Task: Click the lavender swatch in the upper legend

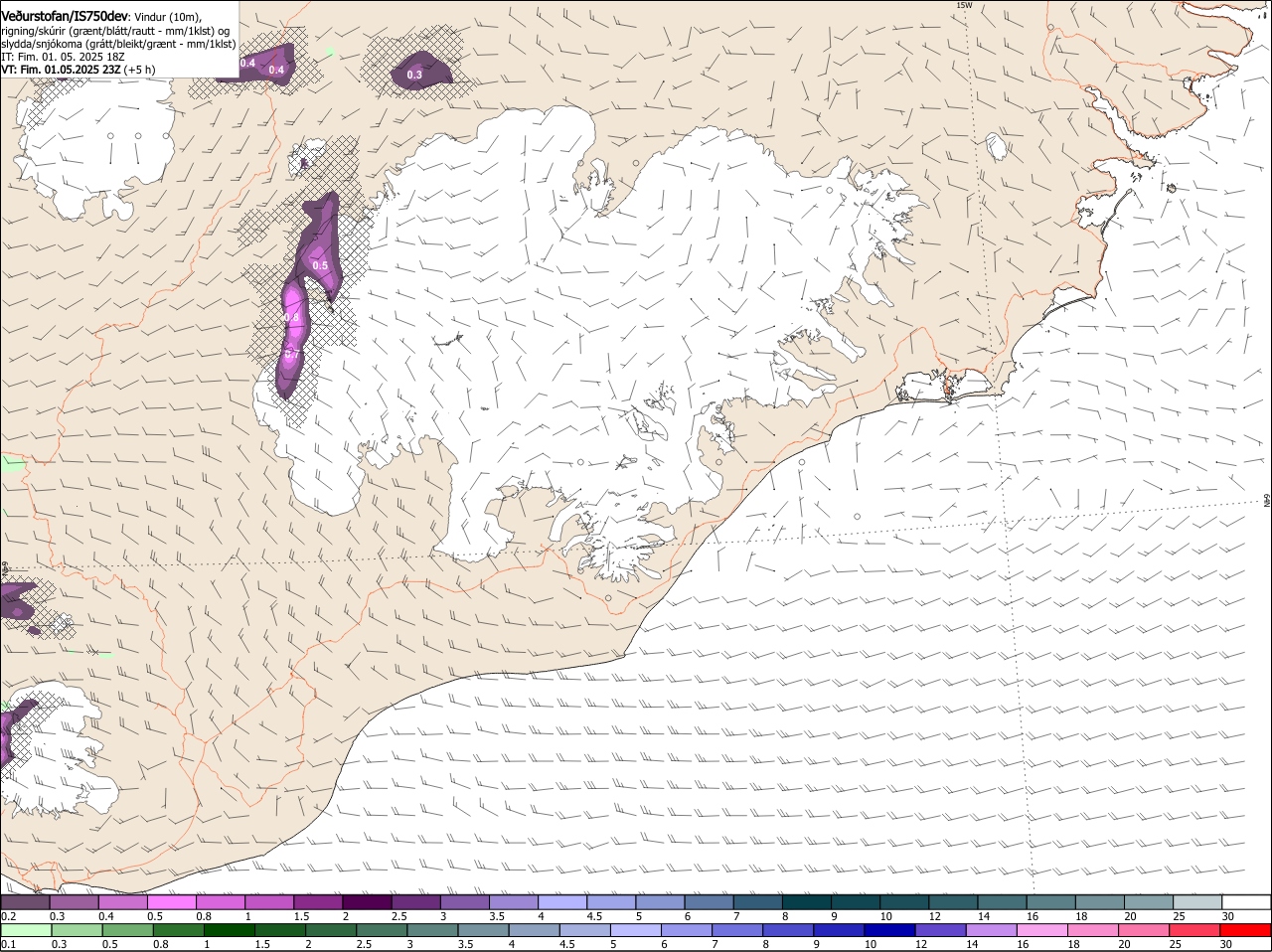Action: [562, 902]
